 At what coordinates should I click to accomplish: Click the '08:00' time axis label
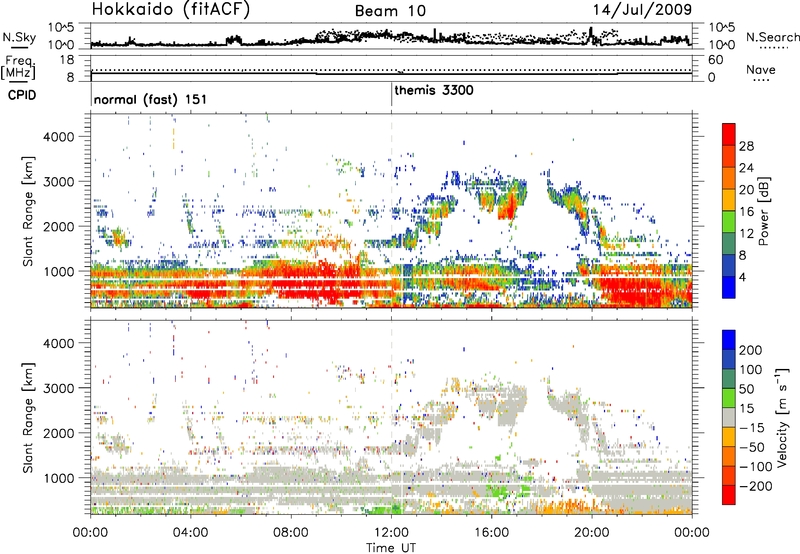(x=291, y=533)
